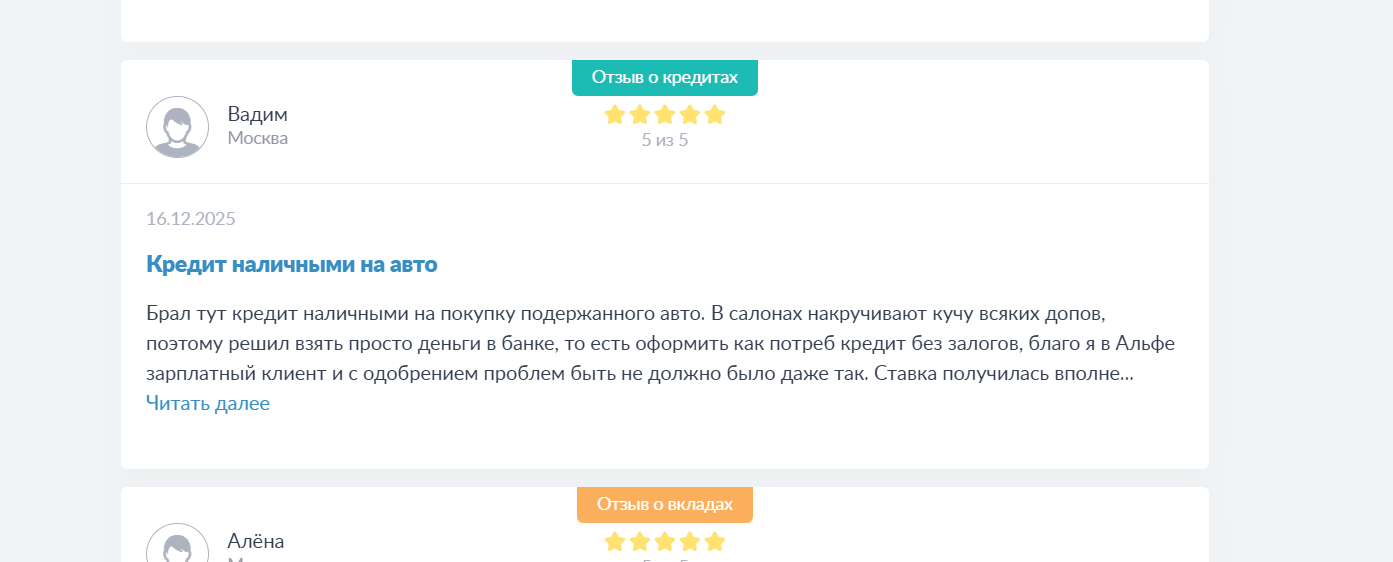Click the last star in Алёна's rating
Viewport: 1393px width, 562px height.
point(714,542)
